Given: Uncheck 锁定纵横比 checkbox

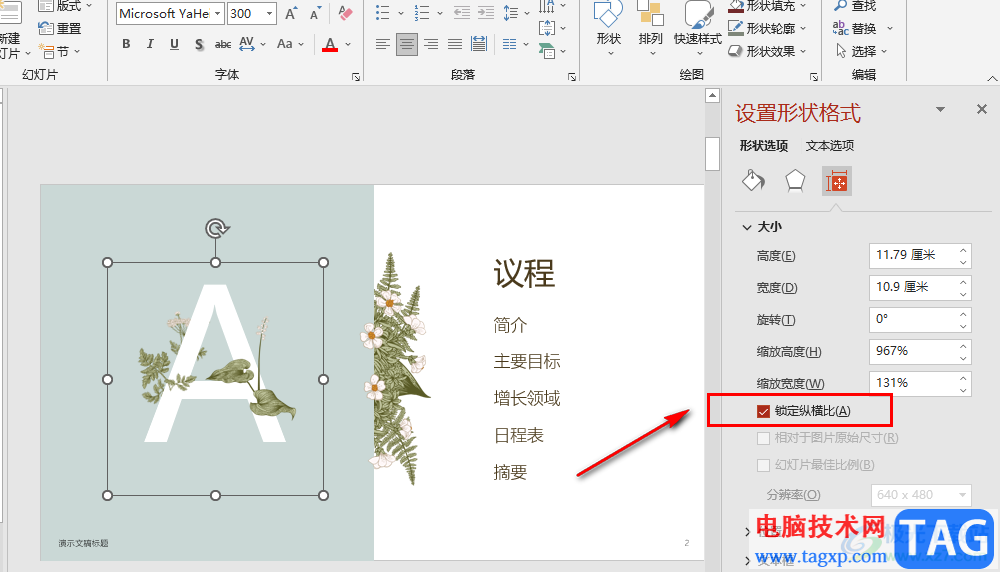Looking at the screenshot, I should 763,412.
